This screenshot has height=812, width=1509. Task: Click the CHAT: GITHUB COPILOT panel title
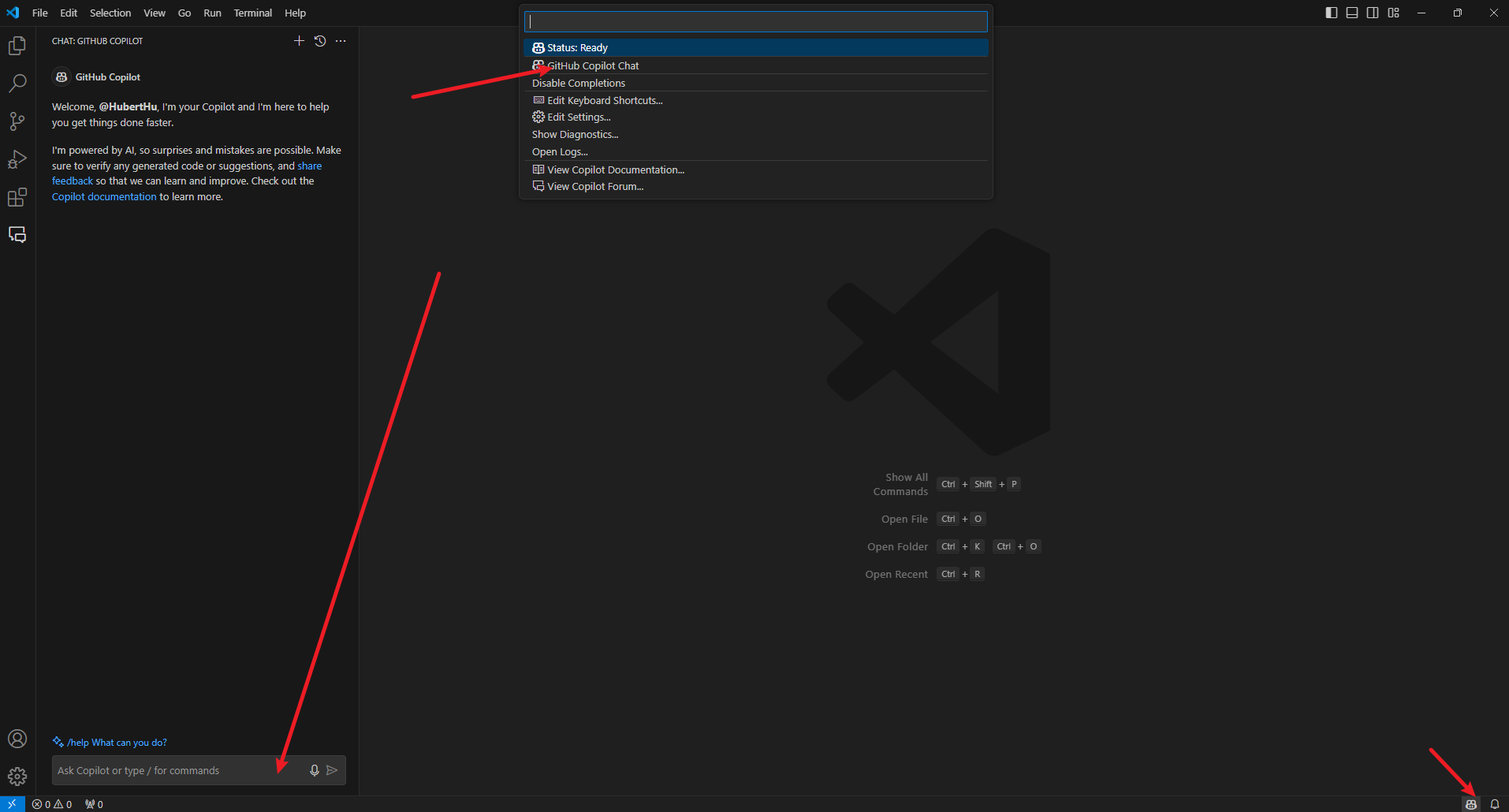tap(98, 41)
